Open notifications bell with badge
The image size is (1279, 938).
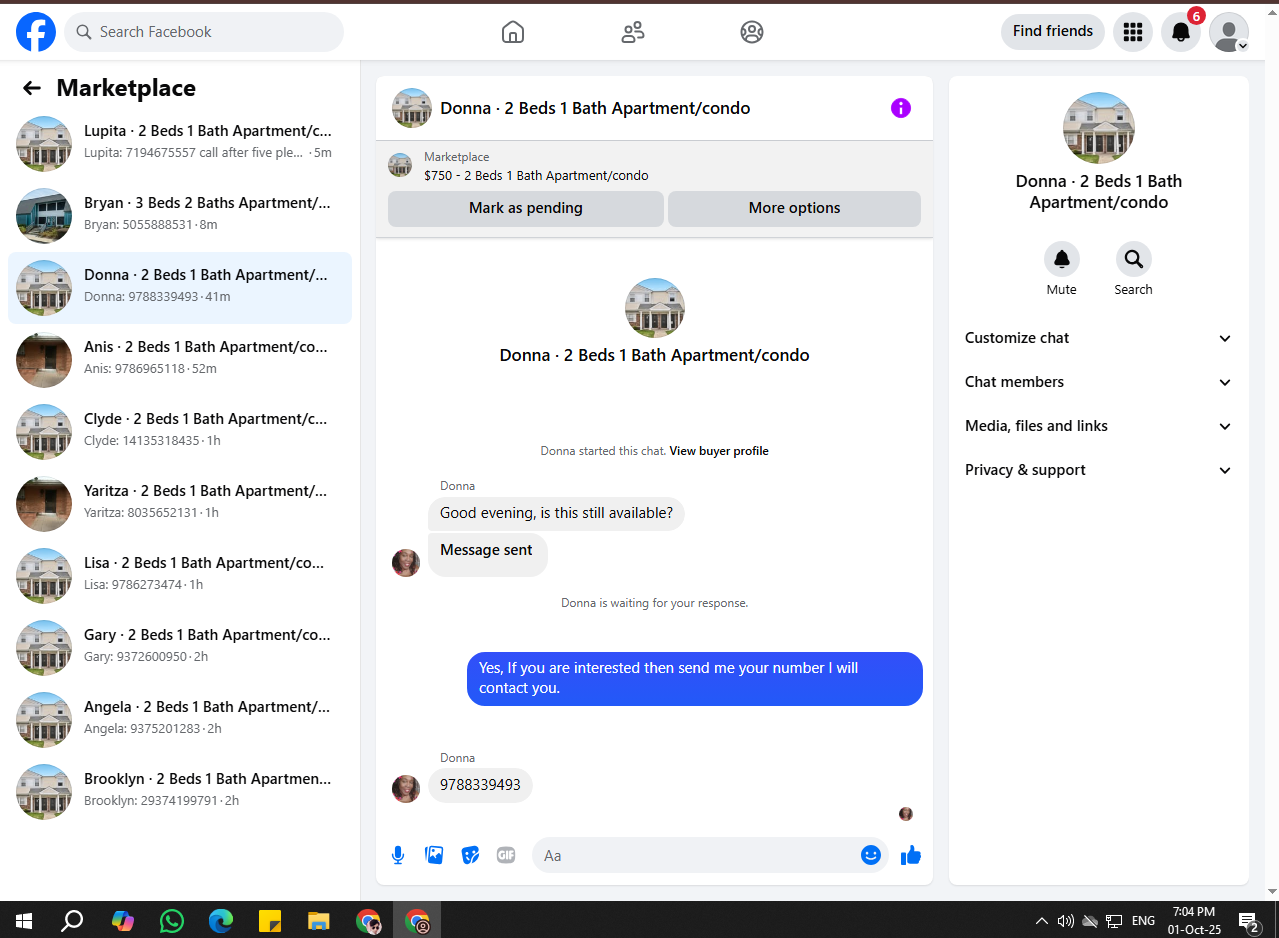(x=1181, y=32)
